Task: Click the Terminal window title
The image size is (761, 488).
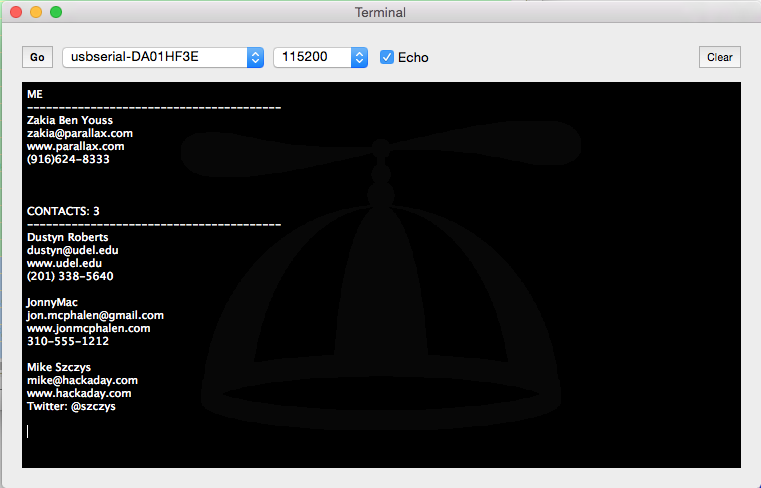Action: tap(380, 12)
